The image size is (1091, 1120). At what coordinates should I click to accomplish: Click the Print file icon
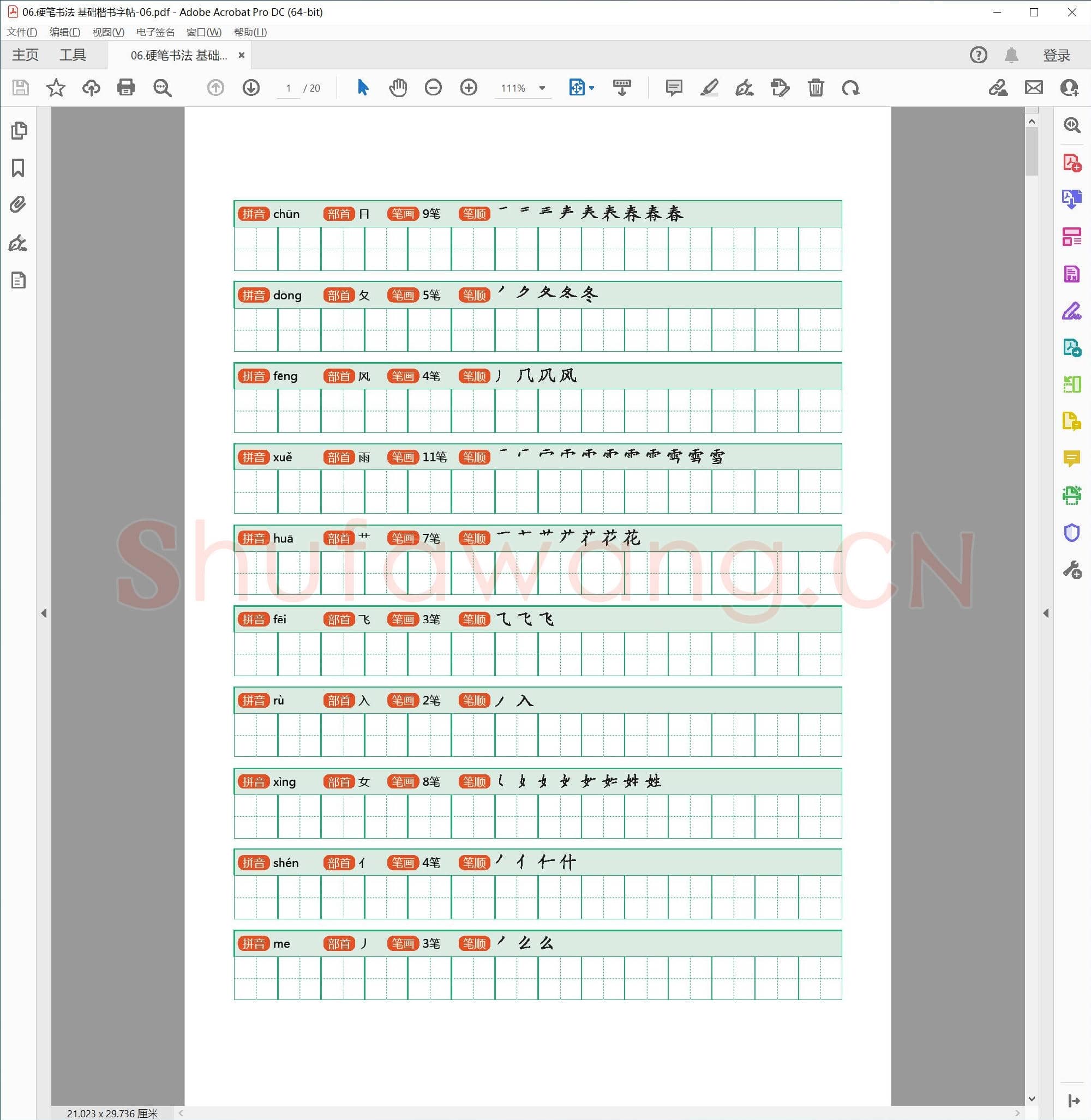coord(125,88)
